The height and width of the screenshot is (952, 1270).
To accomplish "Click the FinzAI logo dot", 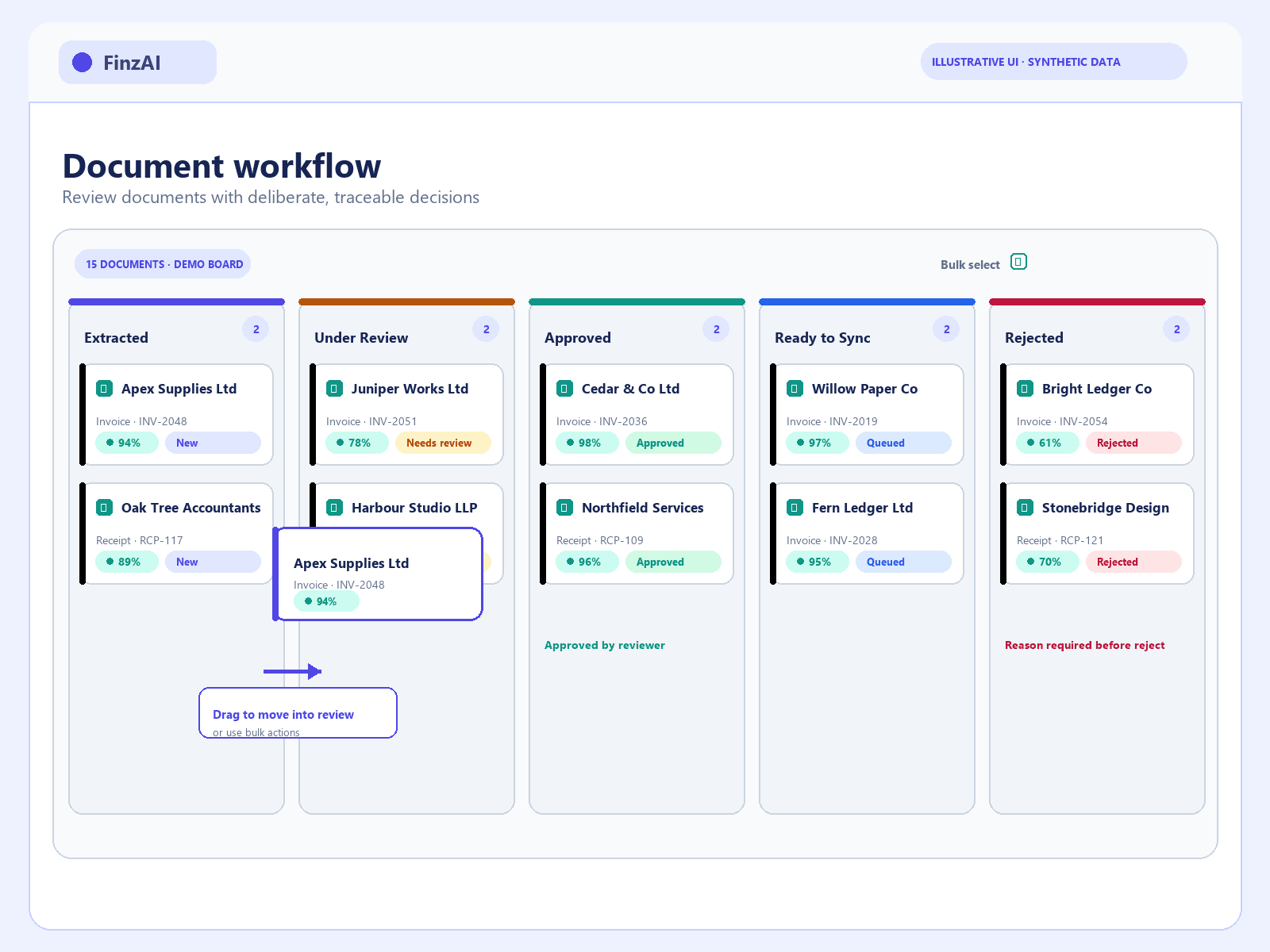I will [83, 63].
